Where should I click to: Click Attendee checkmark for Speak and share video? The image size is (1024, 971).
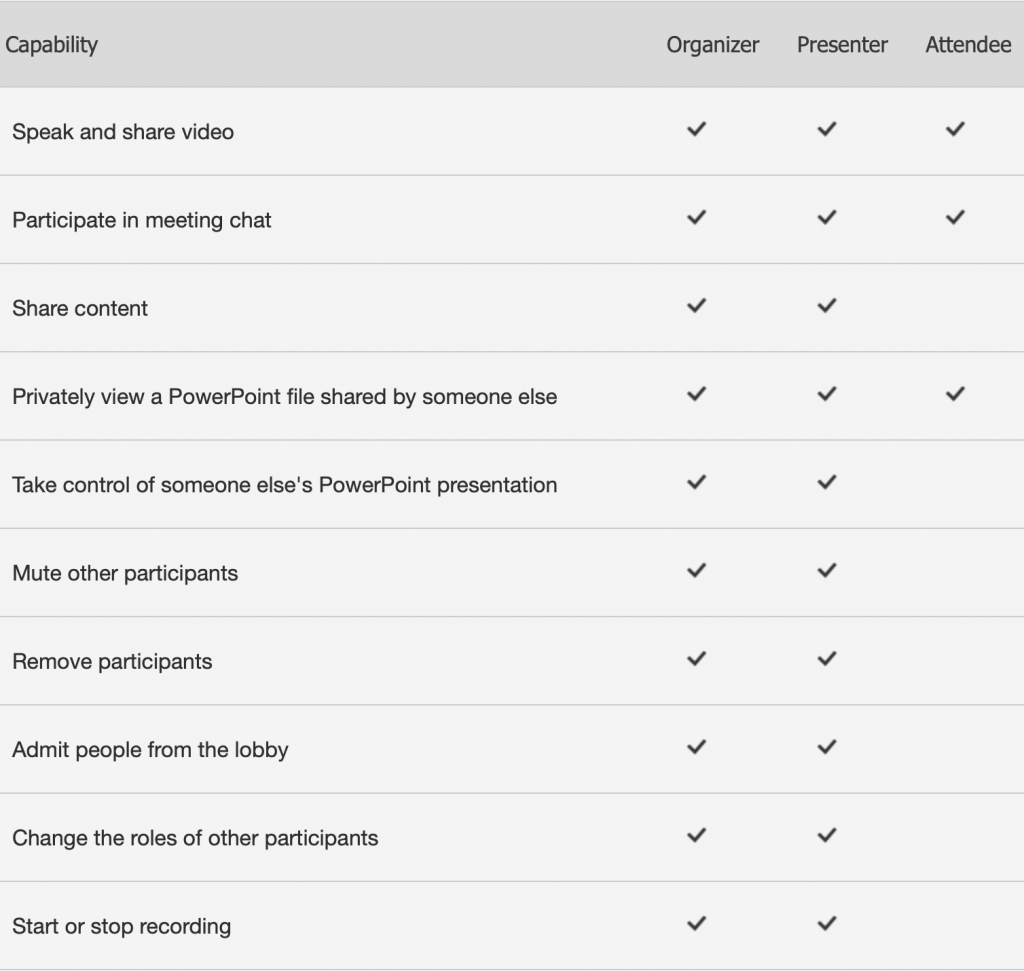tap(955, 129)
